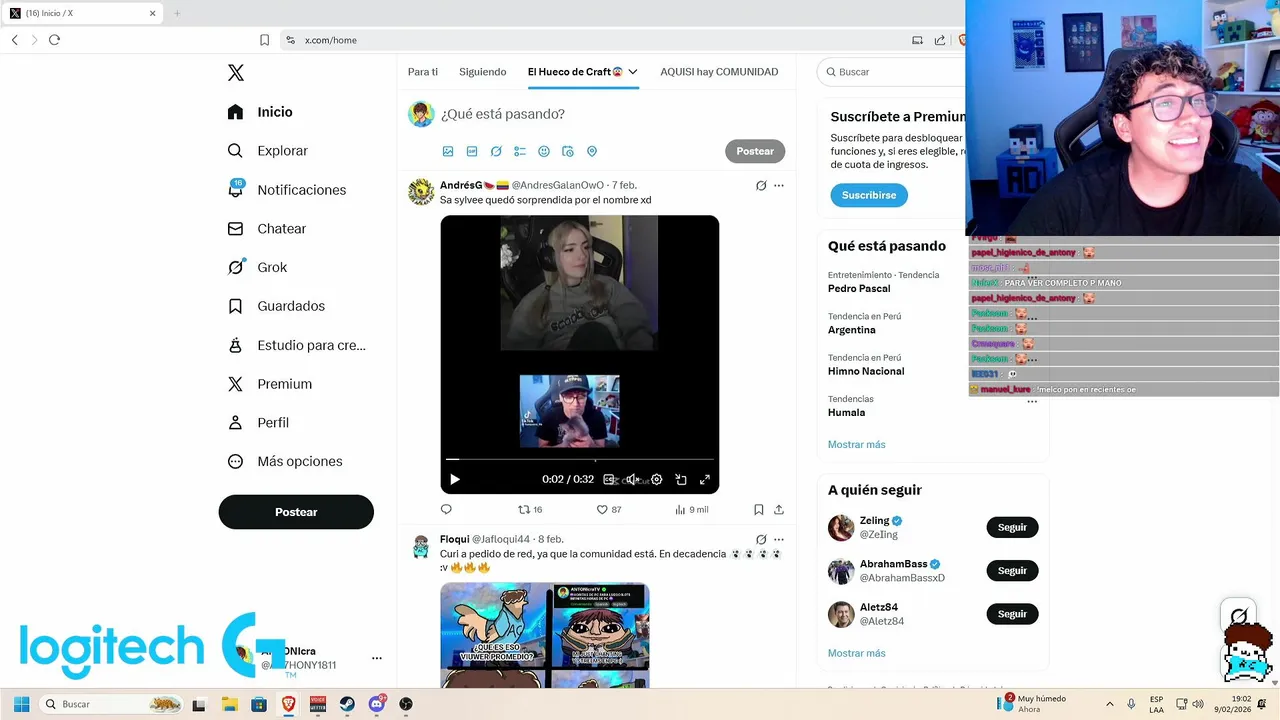Open more options on AndrésG's post
The height and width of the screenshot is (720, 1280).
(779, 185)
